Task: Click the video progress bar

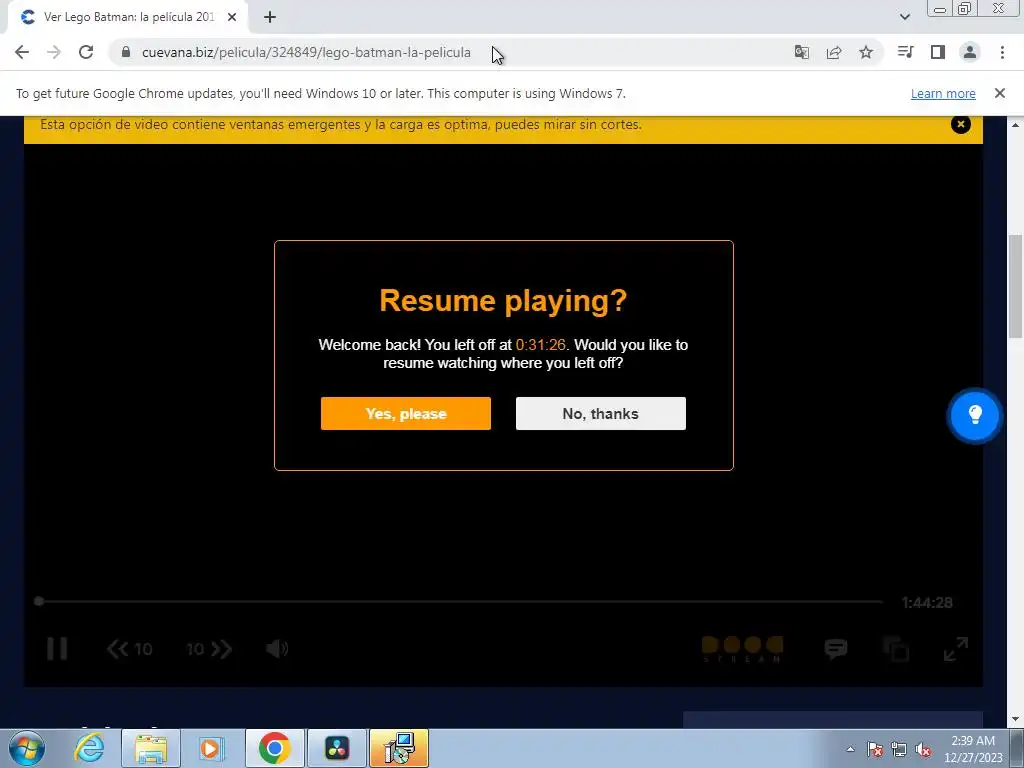Action: tap(460, 601)
